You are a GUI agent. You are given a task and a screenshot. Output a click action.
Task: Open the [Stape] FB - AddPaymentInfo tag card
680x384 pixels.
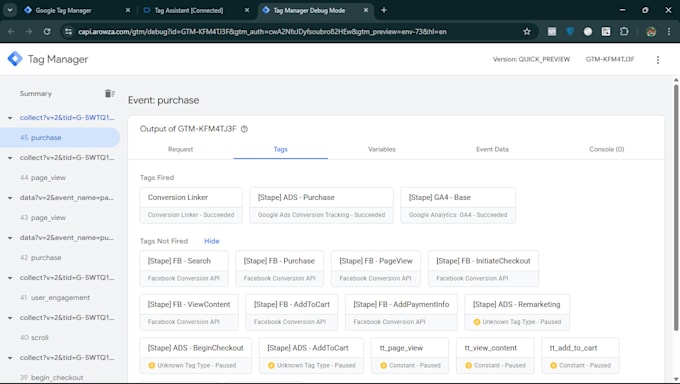[401, 312]
